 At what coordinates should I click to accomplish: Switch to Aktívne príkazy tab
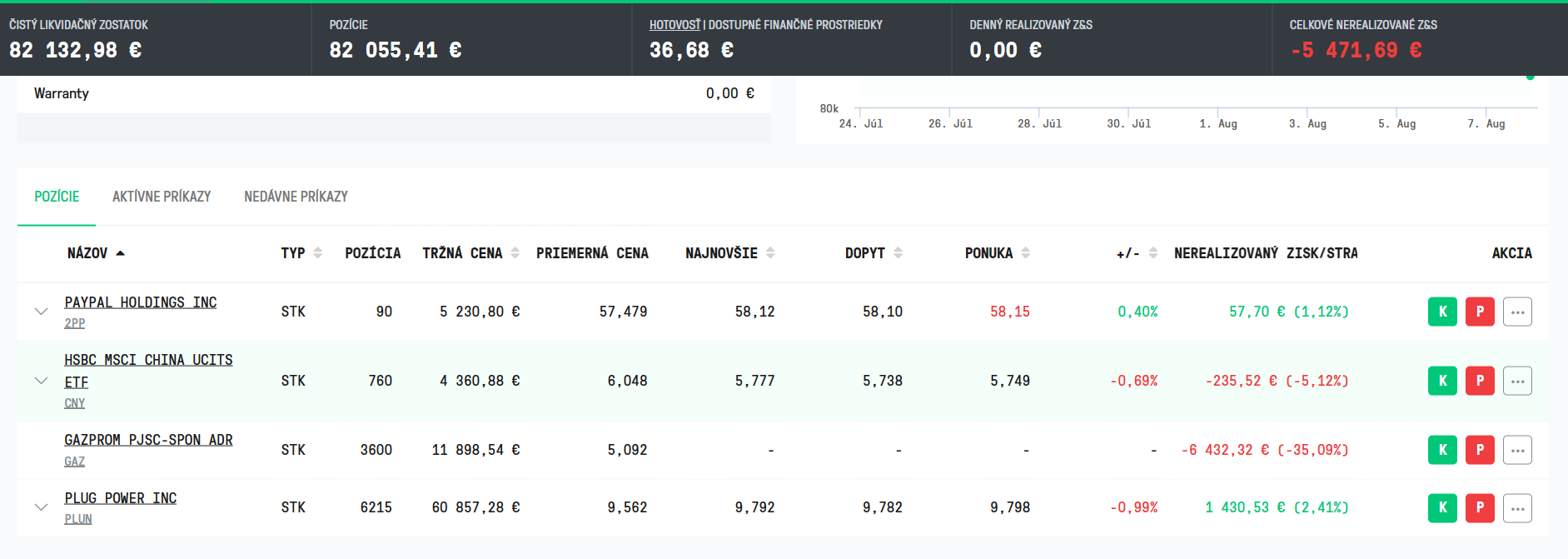pos(162,197)
